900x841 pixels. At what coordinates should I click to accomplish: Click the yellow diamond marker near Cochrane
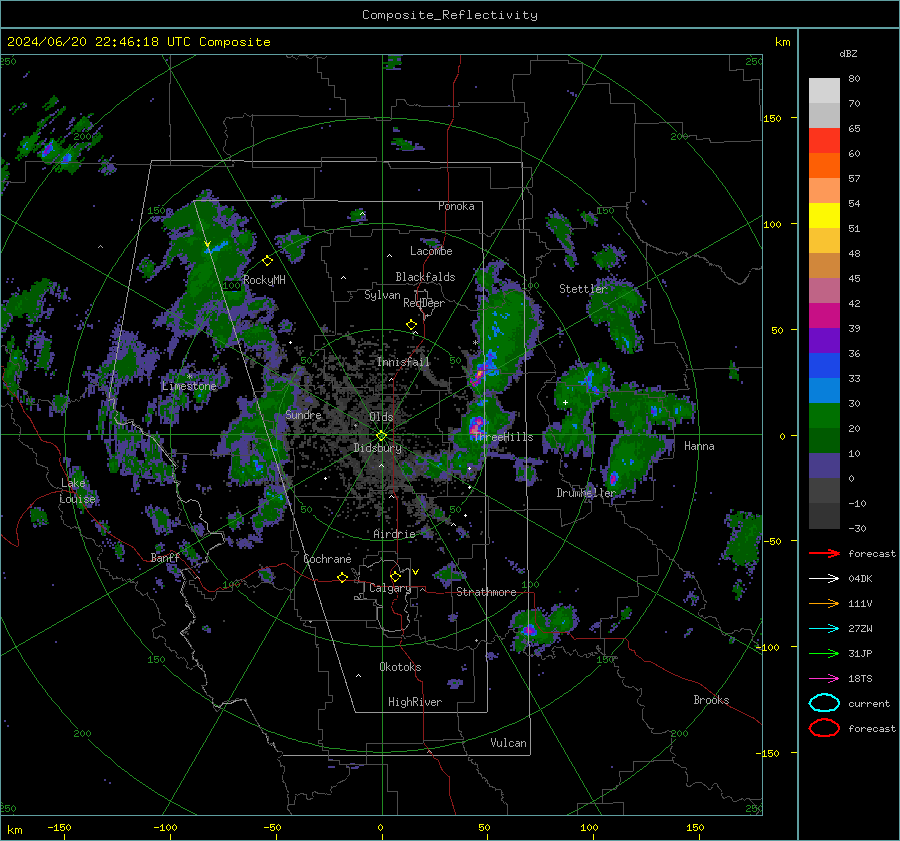pos(342,577)
